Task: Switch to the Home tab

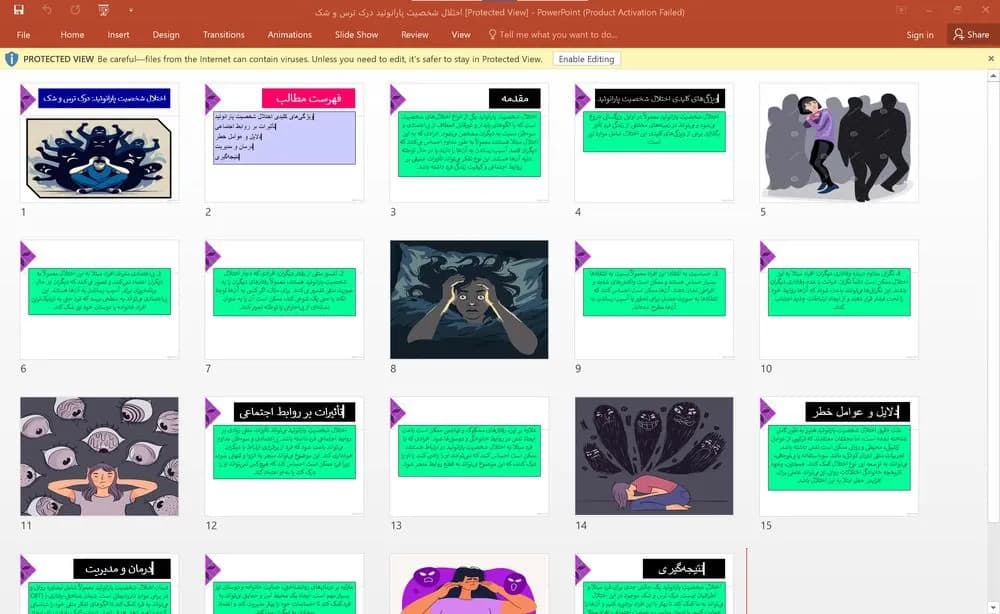Action: 72,35
